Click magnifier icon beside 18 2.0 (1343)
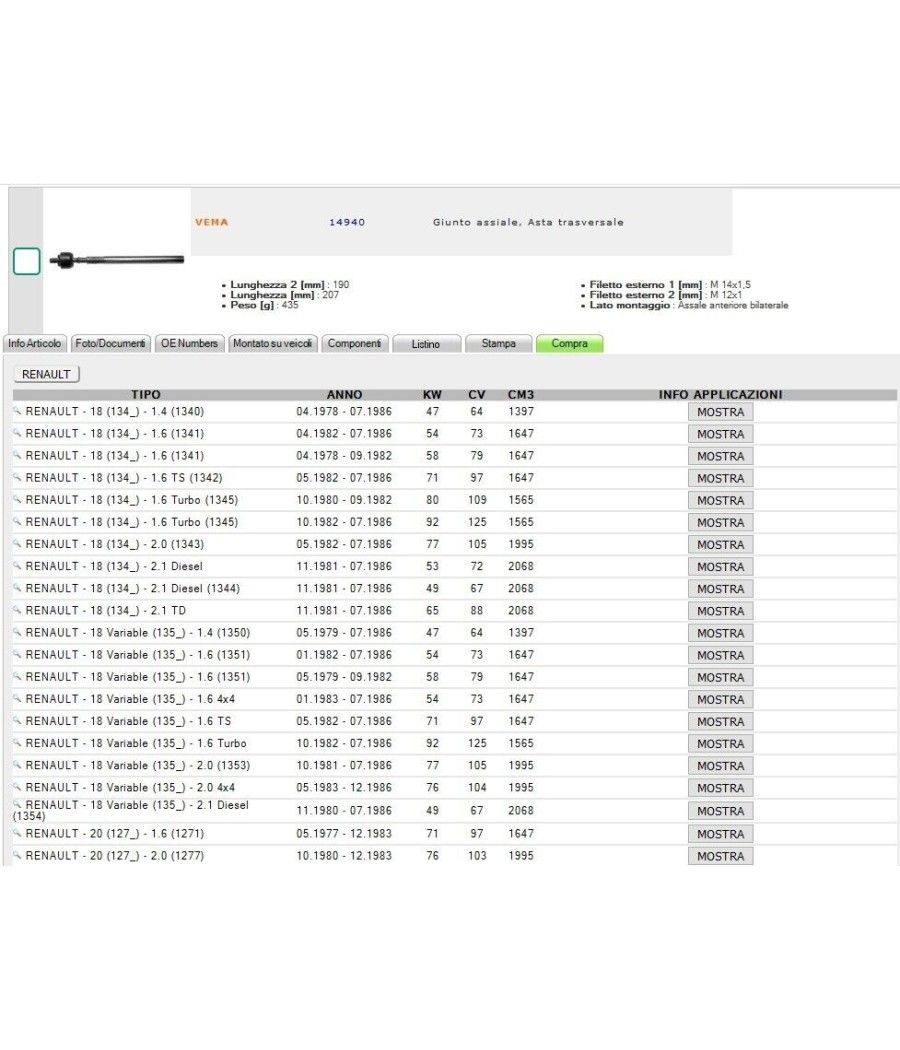900x1050 pixels. tap(17, 543)
